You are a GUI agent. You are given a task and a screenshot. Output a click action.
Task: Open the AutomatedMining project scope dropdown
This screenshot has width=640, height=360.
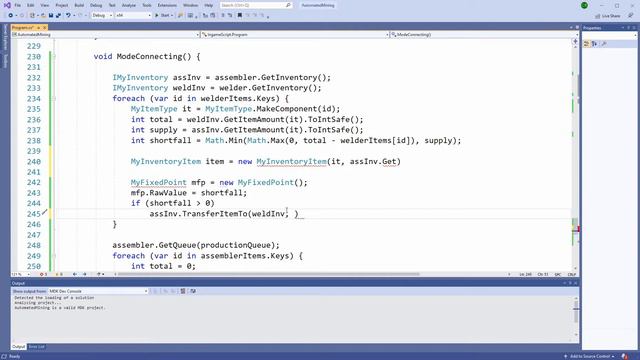(105, 35)
